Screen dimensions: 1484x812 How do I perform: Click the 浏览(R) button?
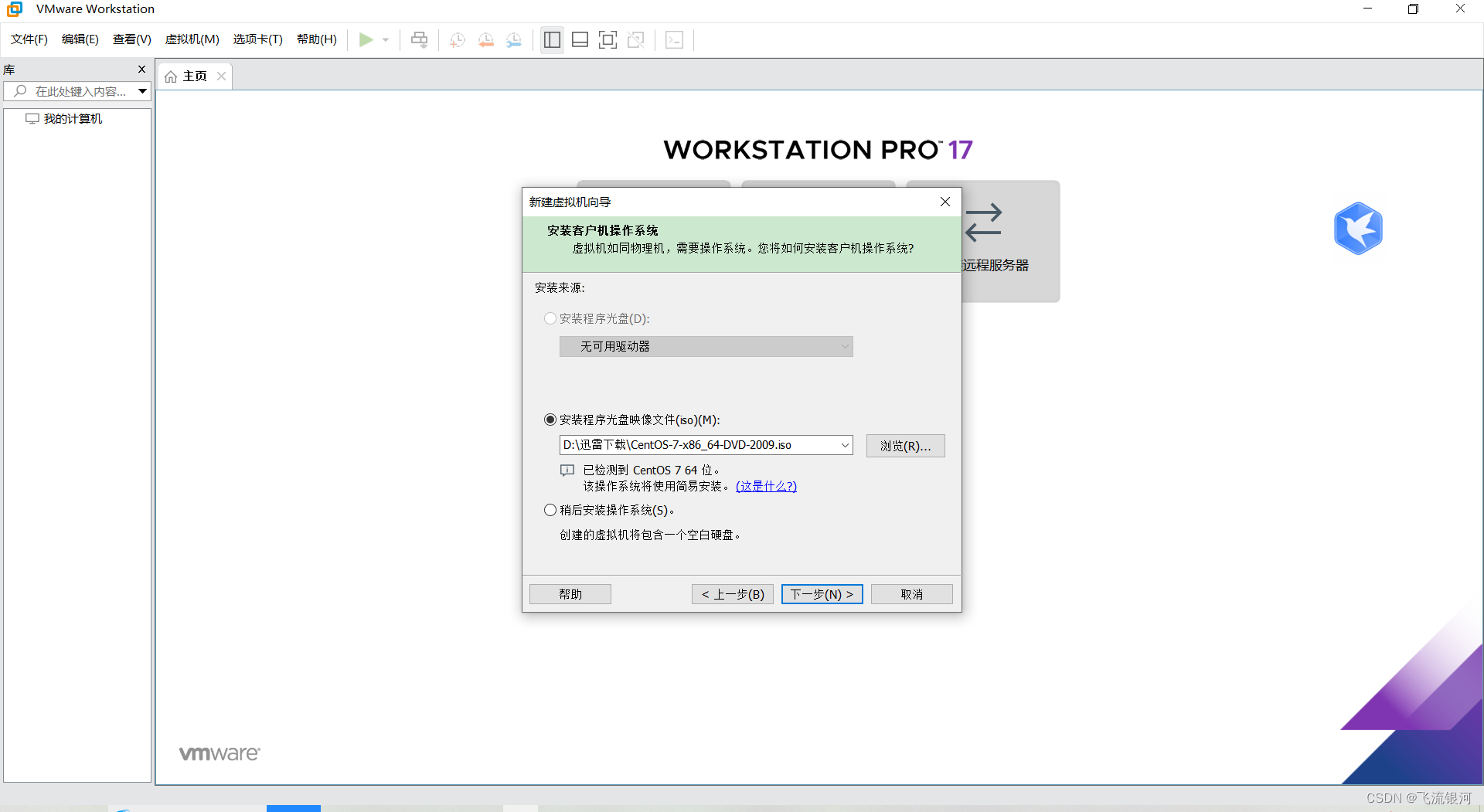point(905,446)
